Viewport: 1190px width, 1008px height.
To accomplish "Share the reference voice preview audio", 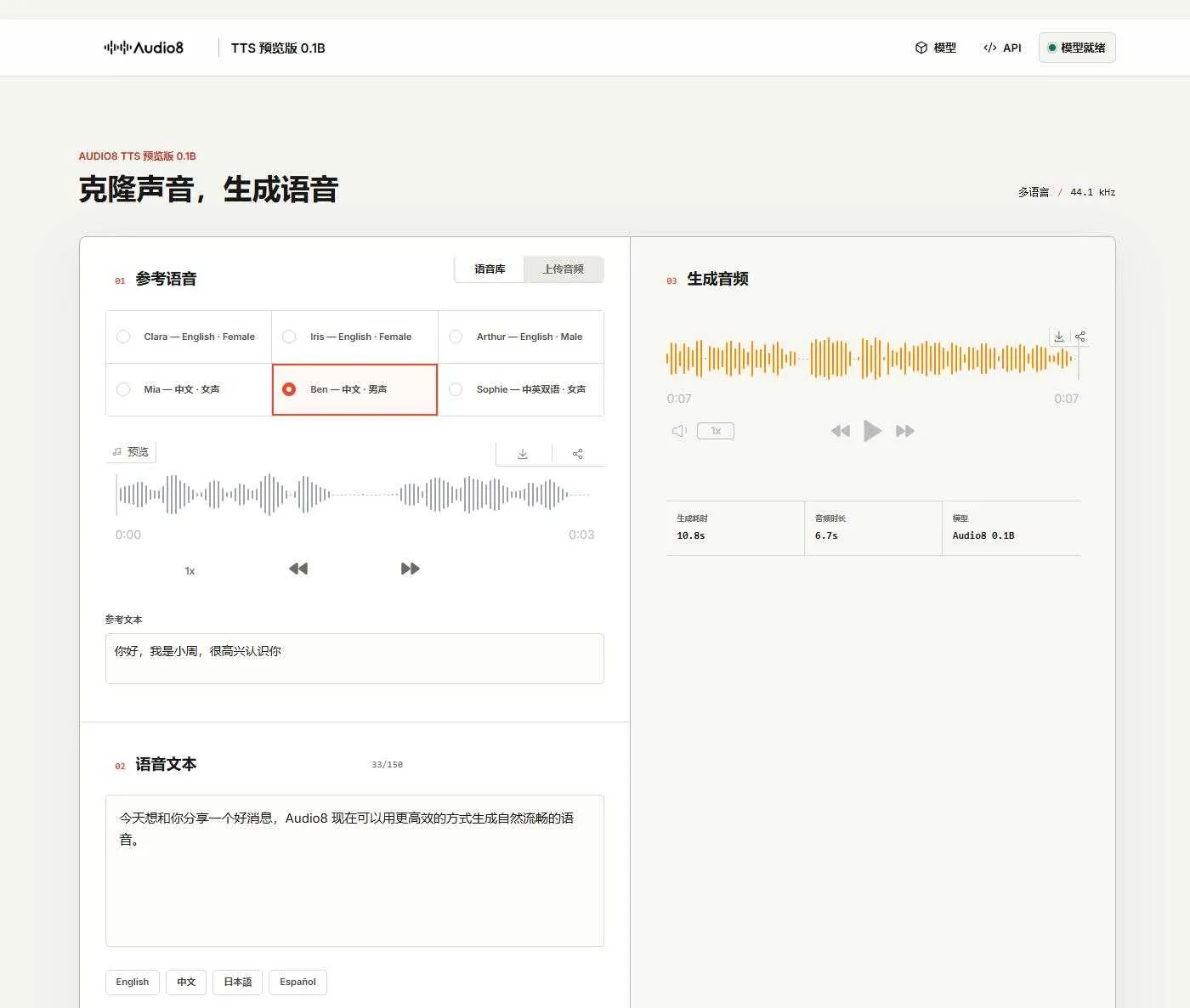I will (578, 454).
